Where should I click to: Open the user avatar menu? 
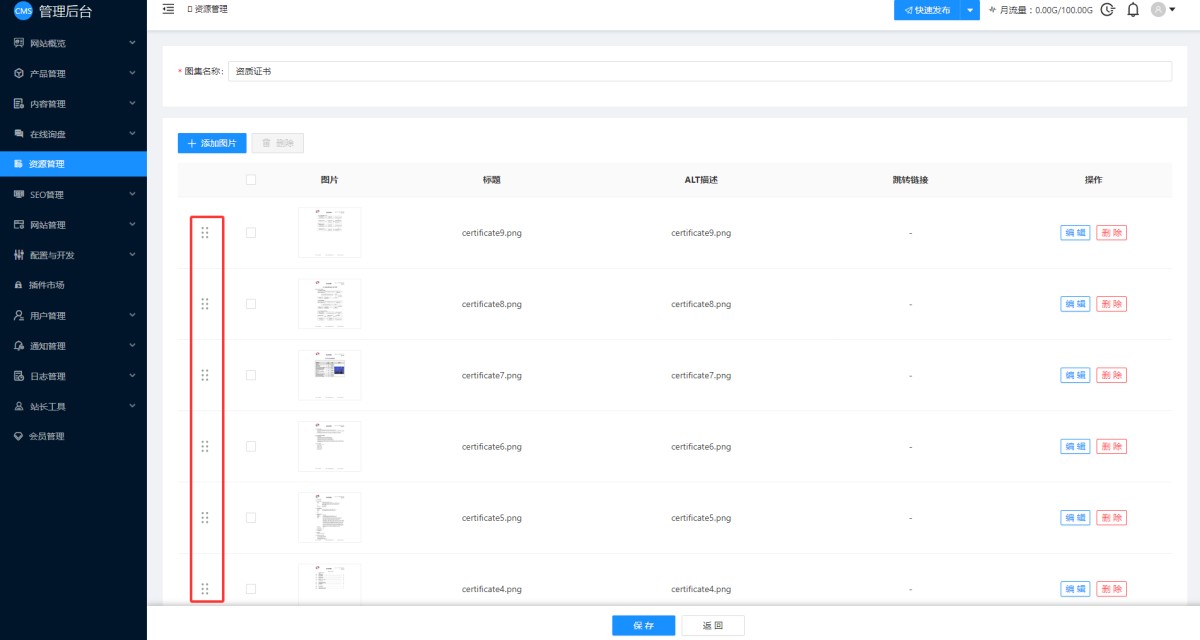pos(1163,10)
